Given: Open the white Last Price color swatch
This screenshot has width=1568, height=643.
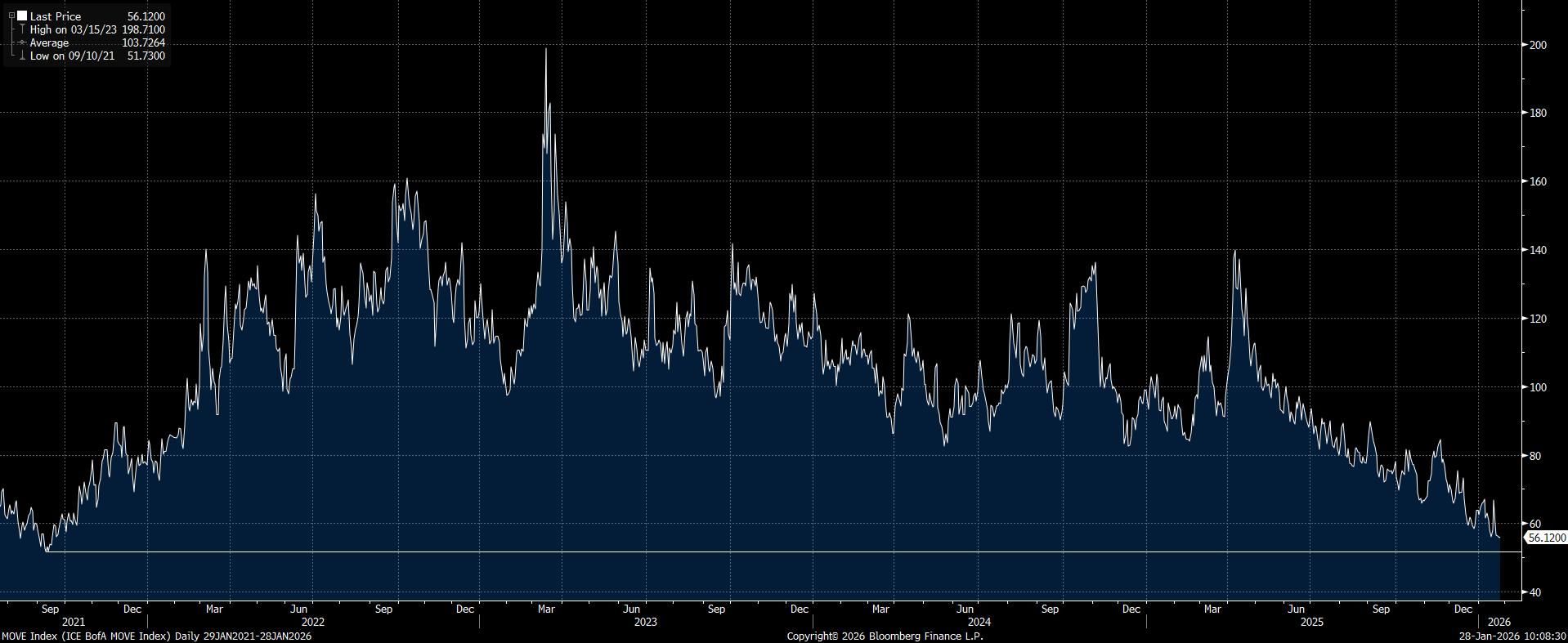Looking at the screenshot, I should [21, 16].
